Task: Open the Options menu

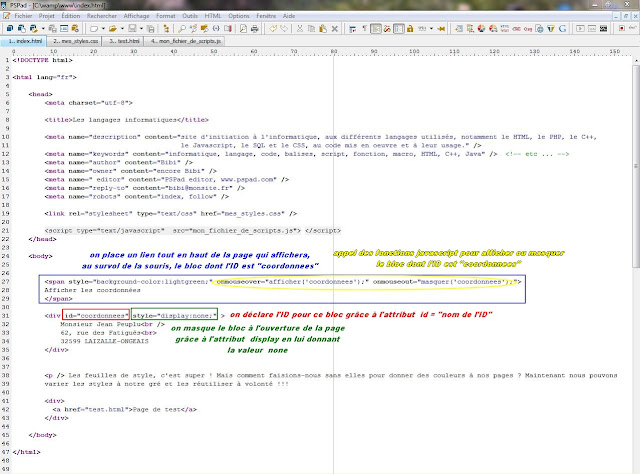Action: [239, 16]
